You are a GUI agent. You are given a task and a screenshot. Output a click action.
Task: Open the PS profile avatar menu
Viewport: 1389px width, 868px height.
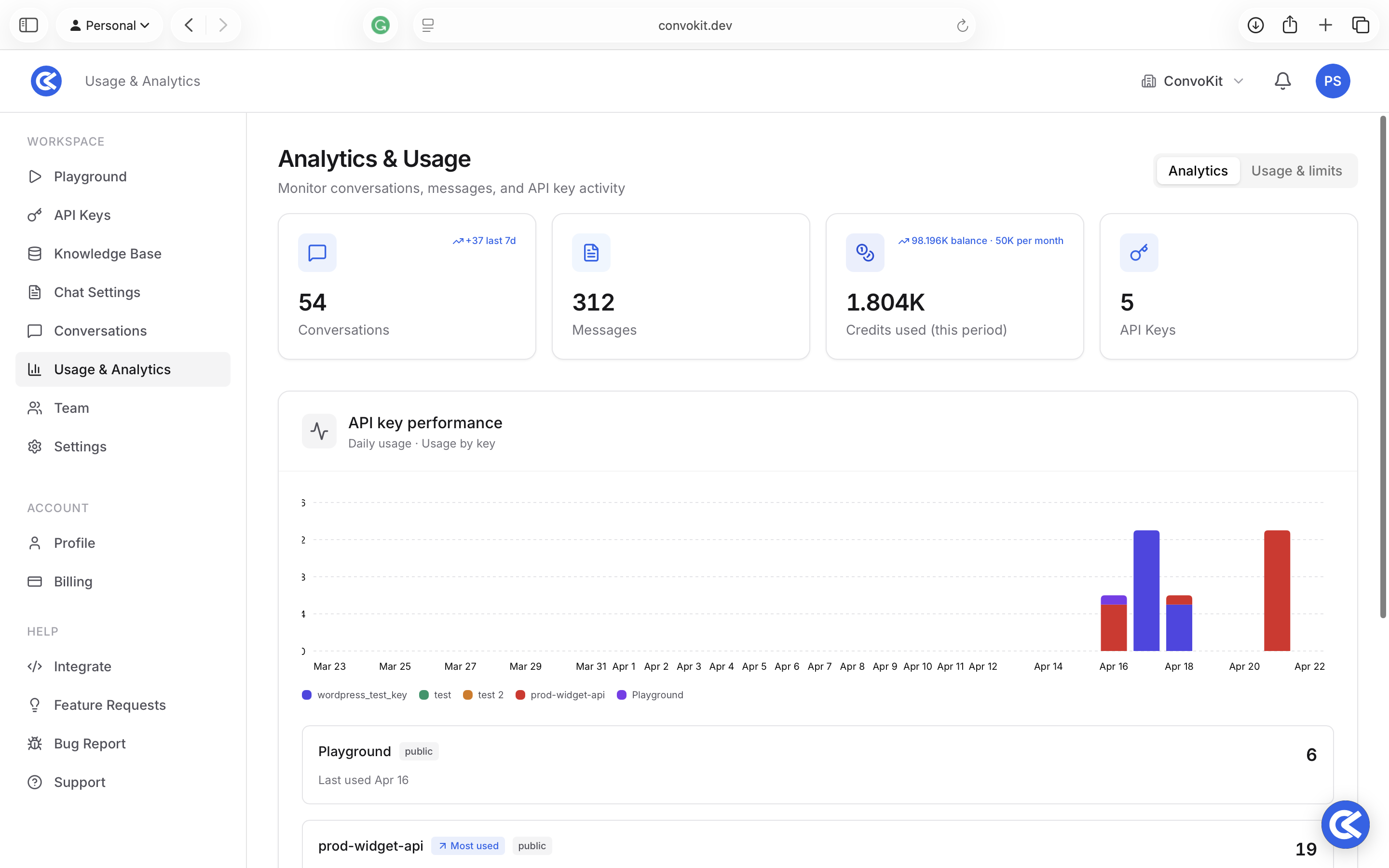(x=1333, y=81)
